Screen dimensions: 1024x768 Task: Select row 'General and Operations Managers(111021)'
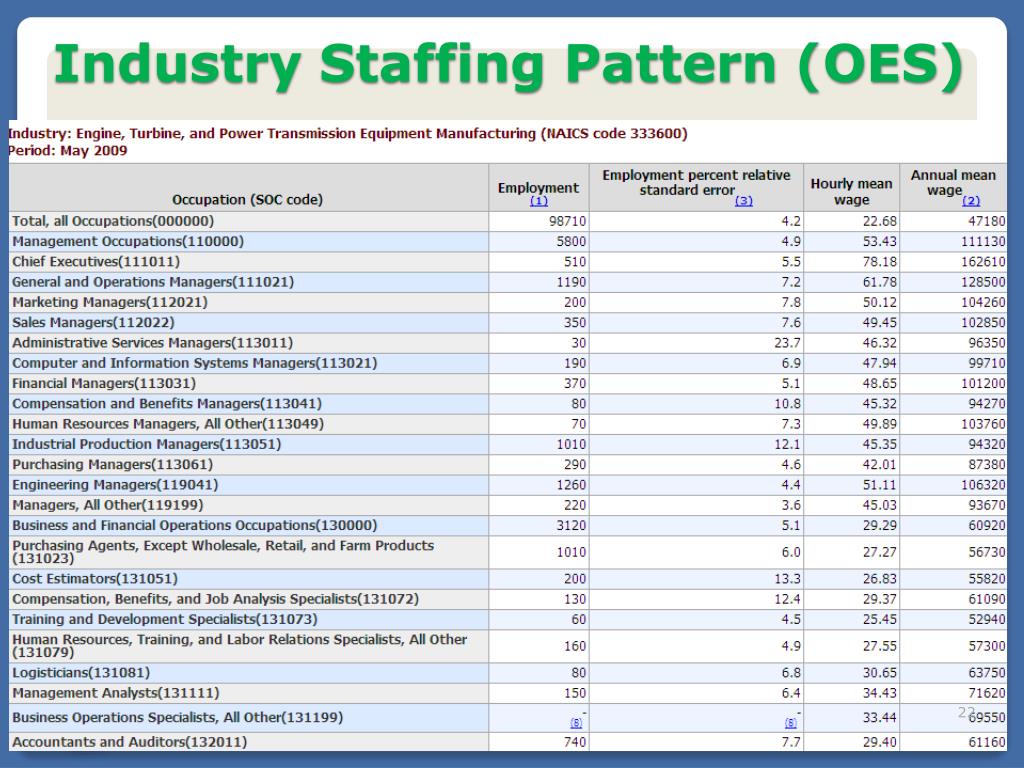507,282
